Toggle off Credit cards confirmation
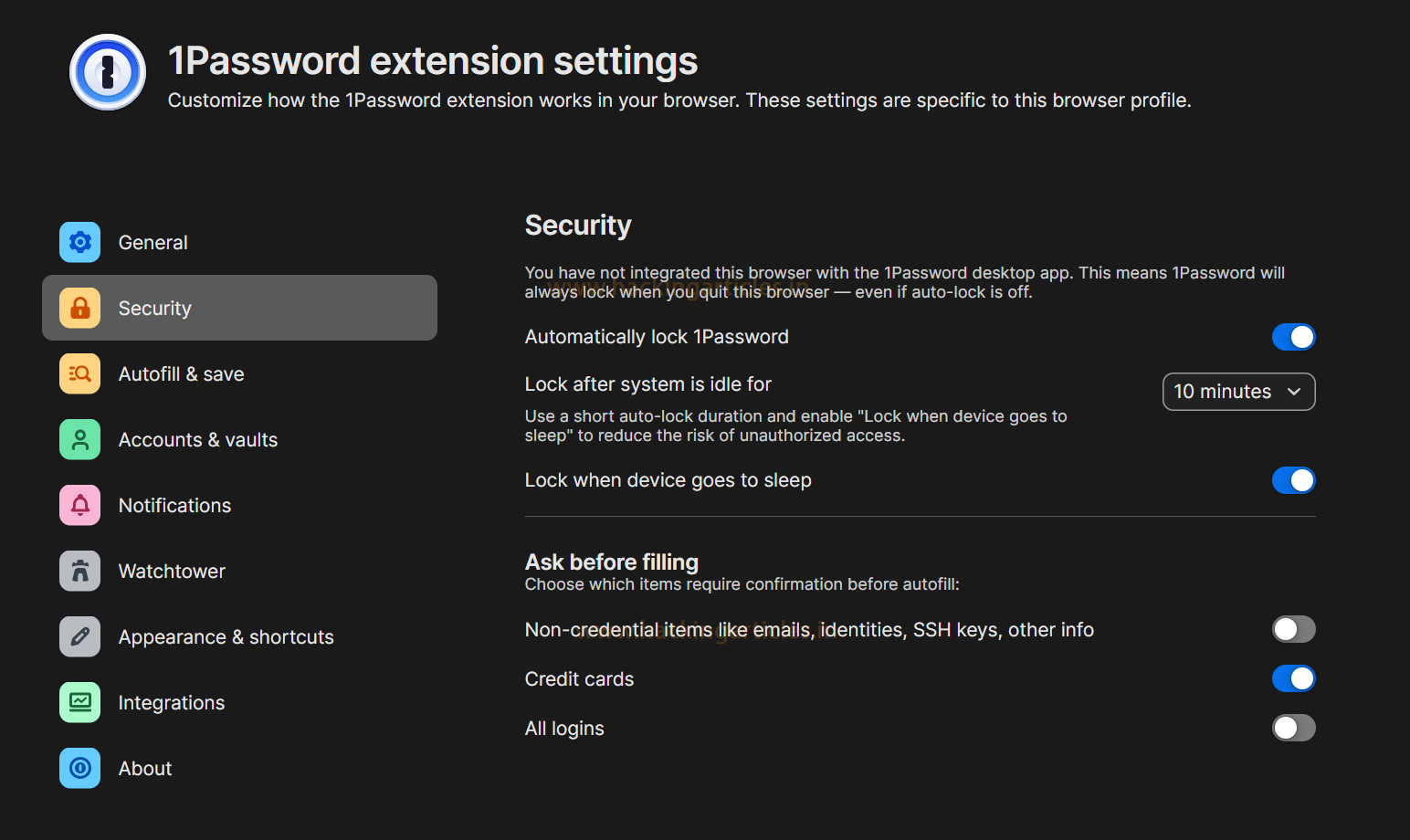This screenshot has width=1410, height=840. (1293, 678)
